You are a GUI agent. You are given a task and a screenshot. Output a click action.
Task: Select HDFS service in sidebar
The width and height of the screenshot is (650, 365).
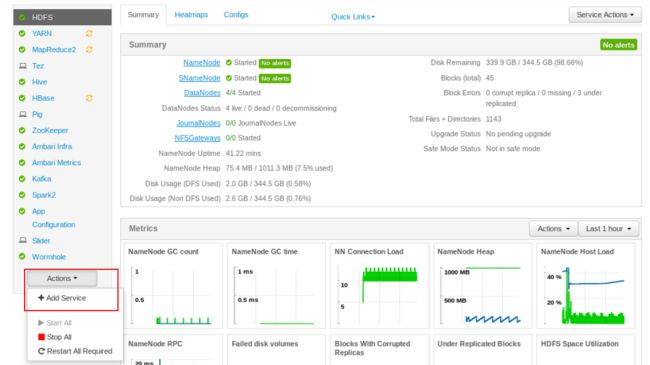[x=62, y=17]
